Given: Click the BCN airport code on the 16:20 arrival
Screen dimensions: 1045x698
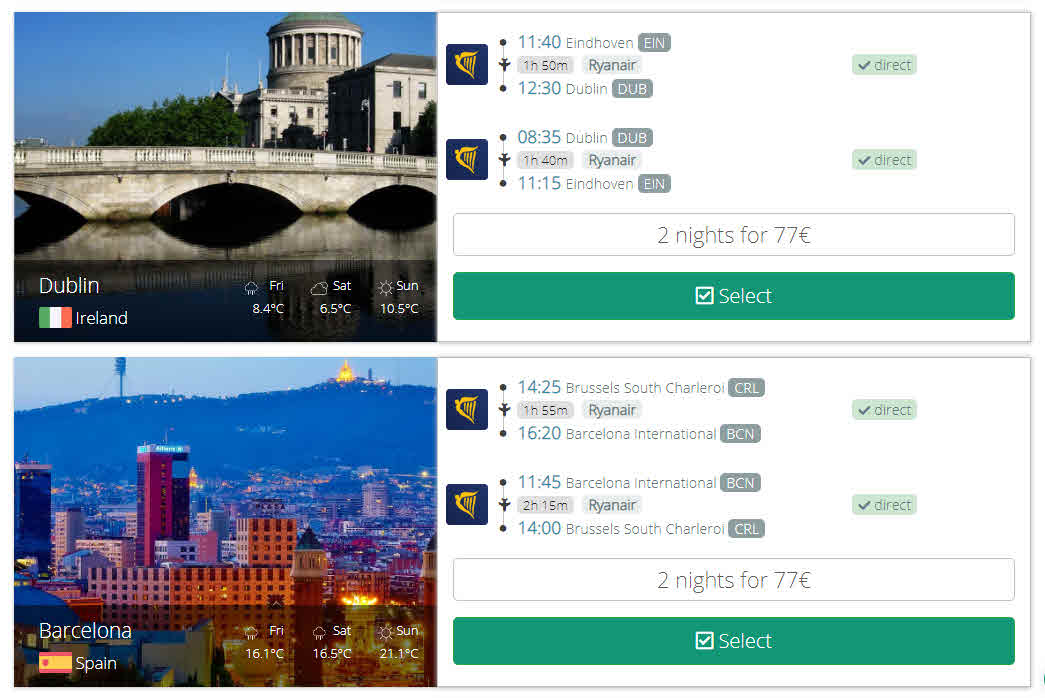Looking at the screenshot, I should (x=740, y=434).
